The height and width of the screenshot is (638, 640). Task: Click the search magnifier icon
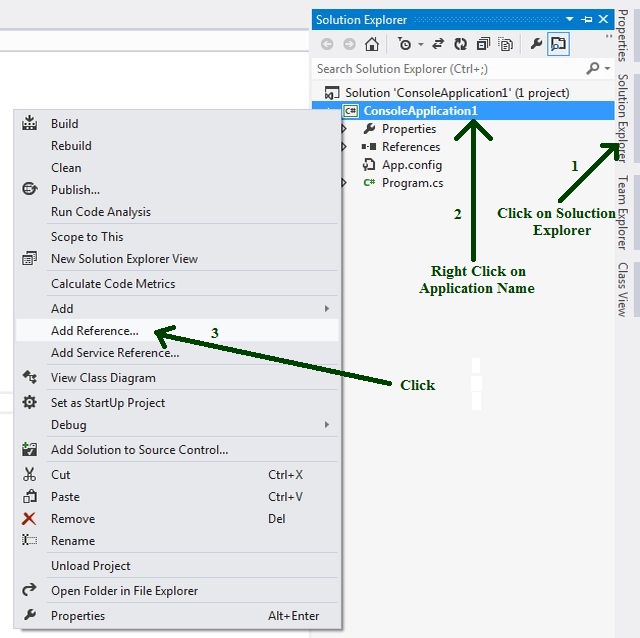593,68
